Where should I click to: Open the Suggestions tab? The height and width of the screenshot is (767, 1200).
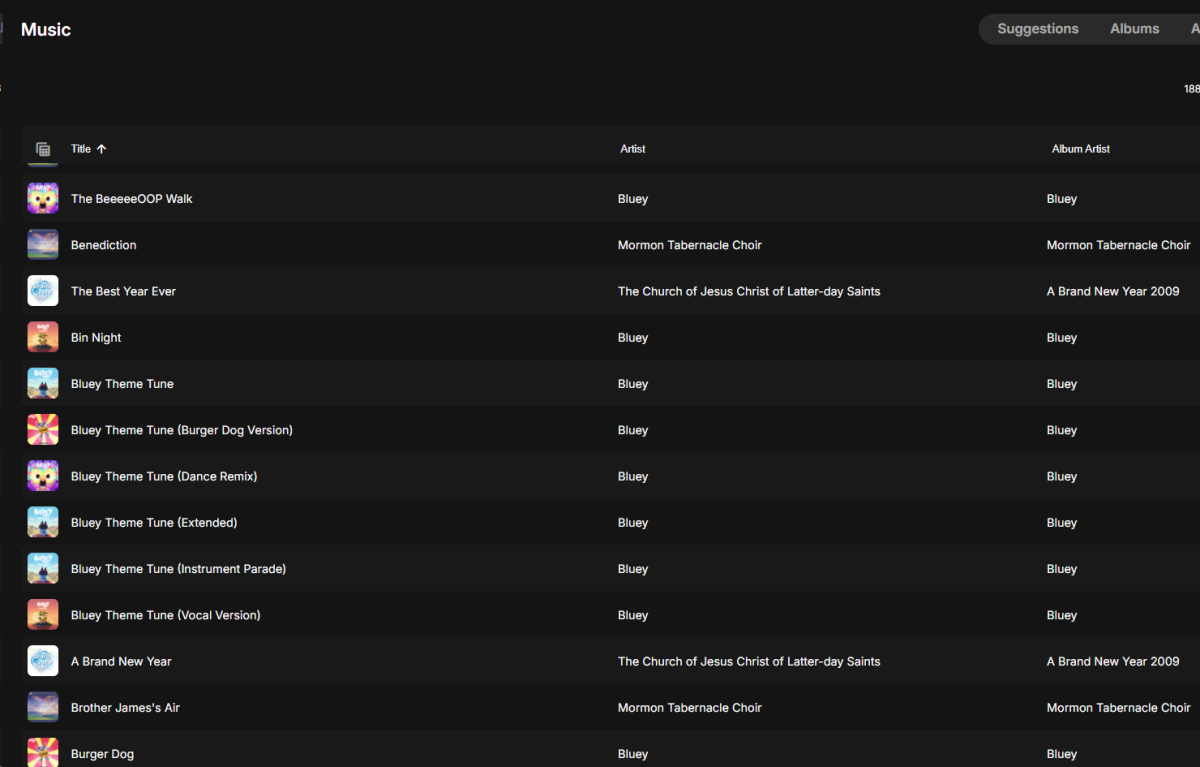1037,29
